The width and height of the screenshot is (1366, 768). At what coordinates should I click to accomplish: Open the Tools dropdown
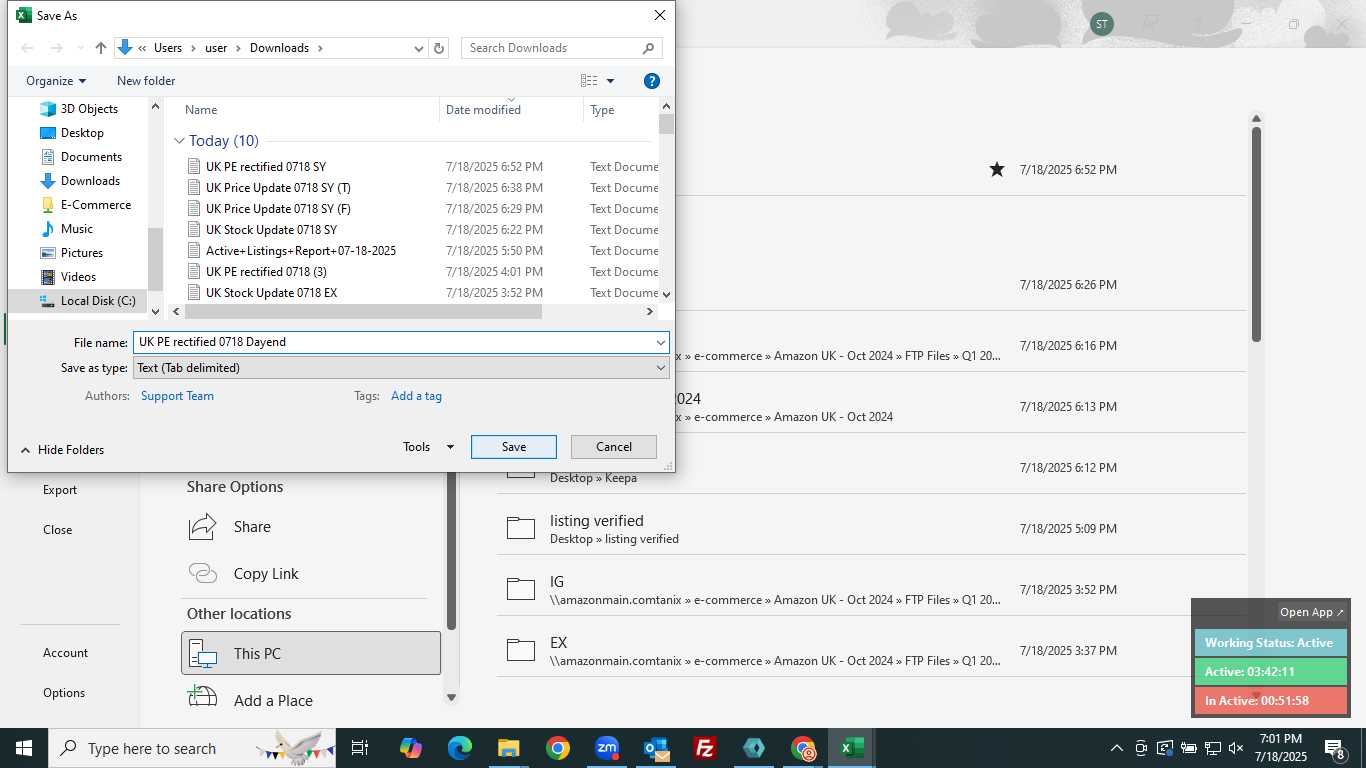tap(429, 447)
